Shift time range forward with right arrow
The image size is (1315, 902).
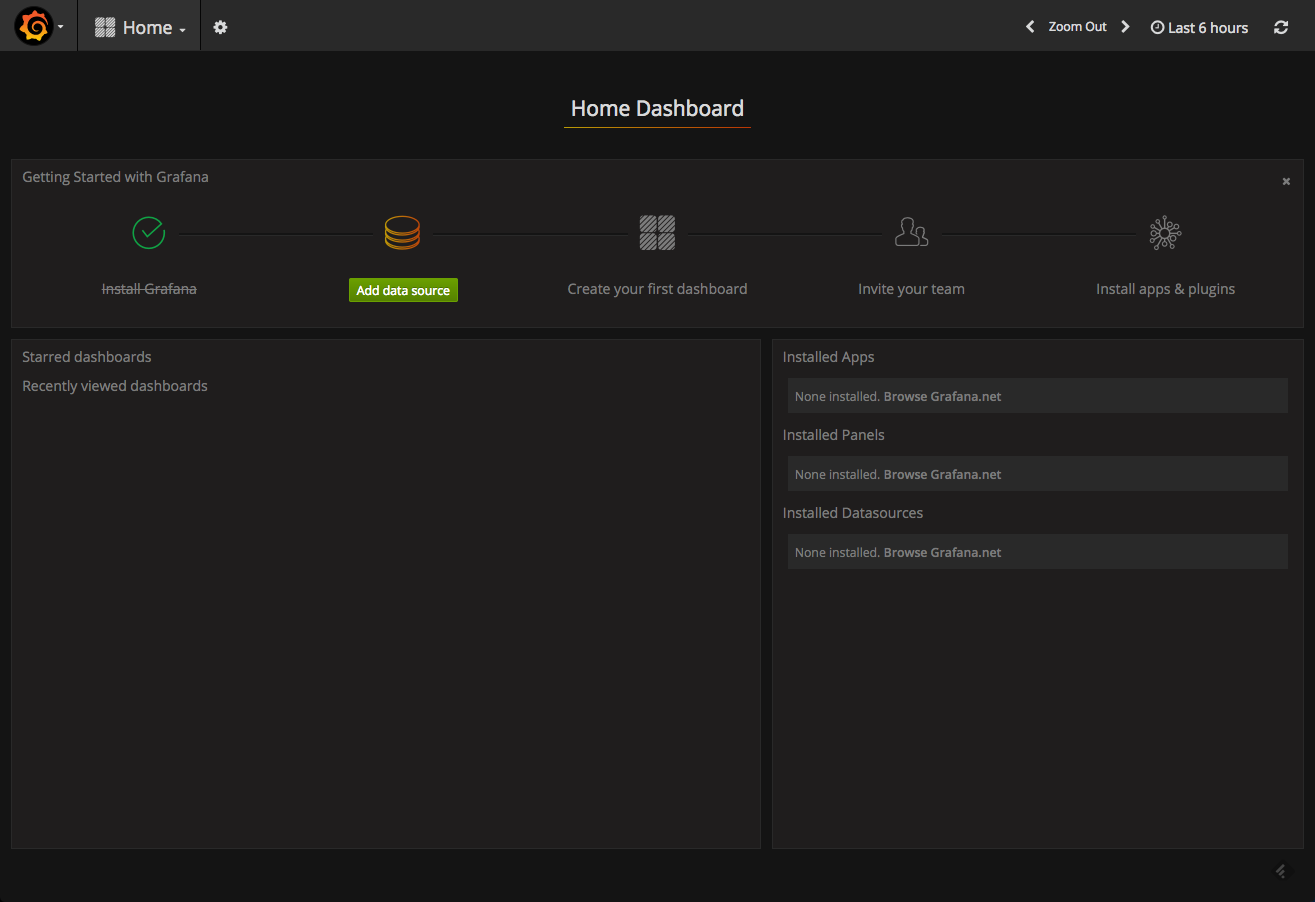(1125, 27)
